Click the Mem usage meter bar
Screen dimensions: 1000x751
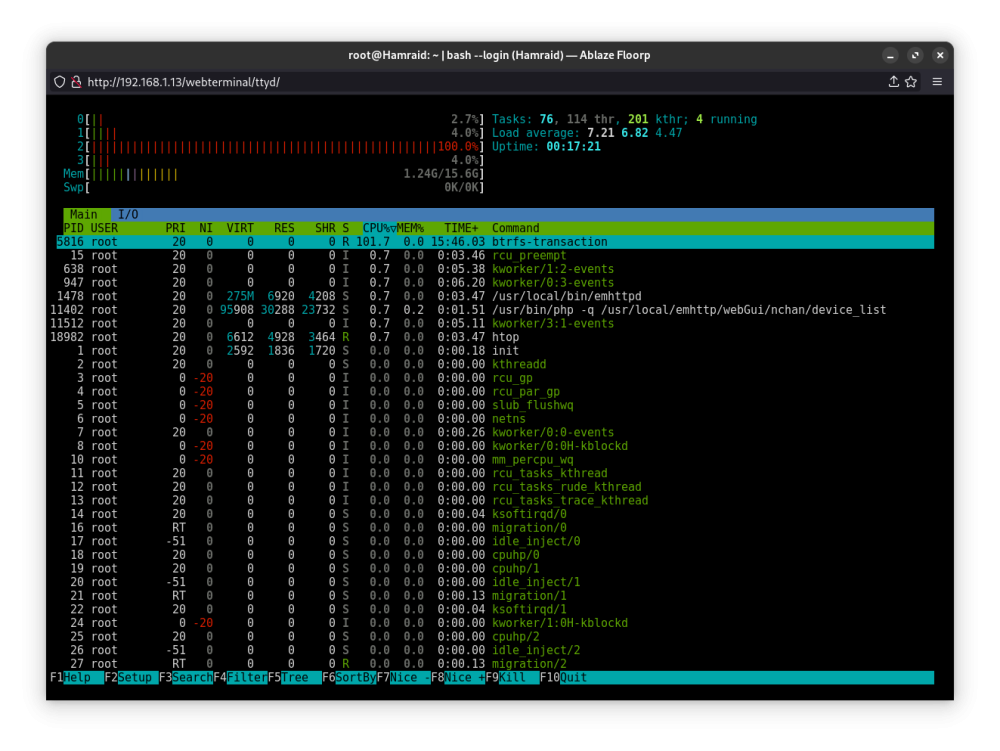274,174
